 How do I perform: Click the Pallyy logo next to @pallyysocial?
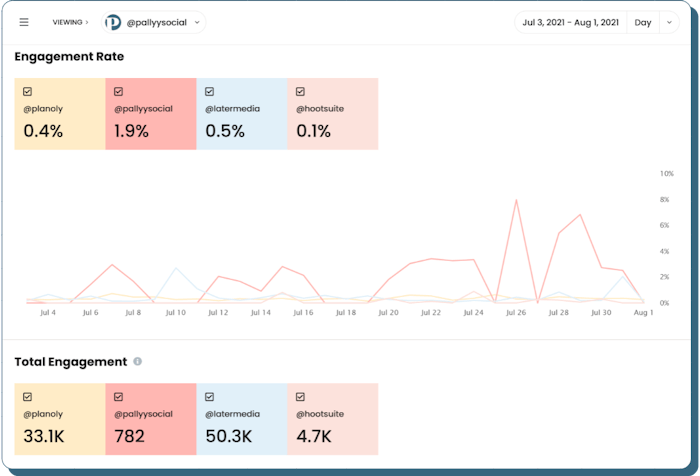pyautogui.click(x=113, y=22)
